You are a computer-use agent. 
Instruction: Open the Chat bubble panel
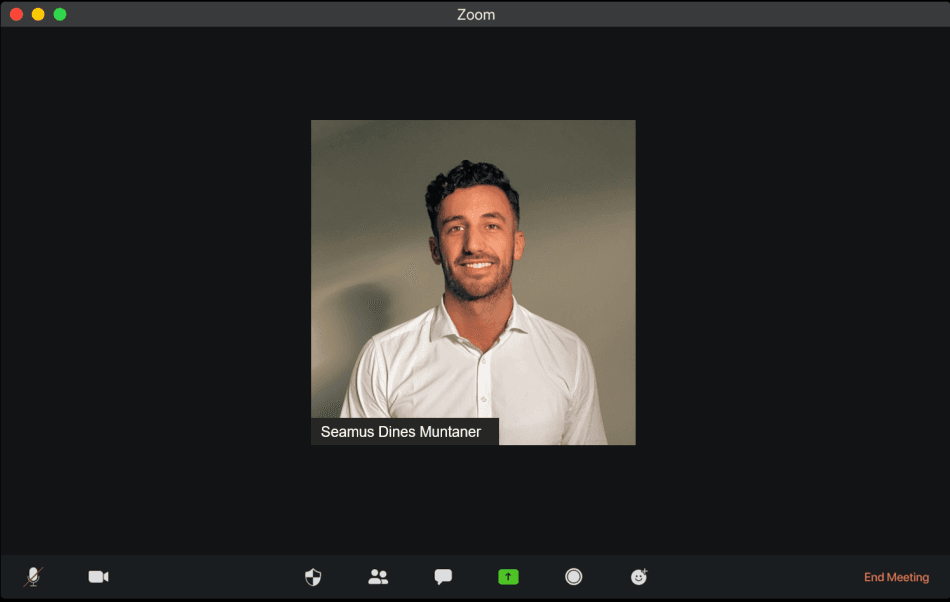tap(443, 577)
